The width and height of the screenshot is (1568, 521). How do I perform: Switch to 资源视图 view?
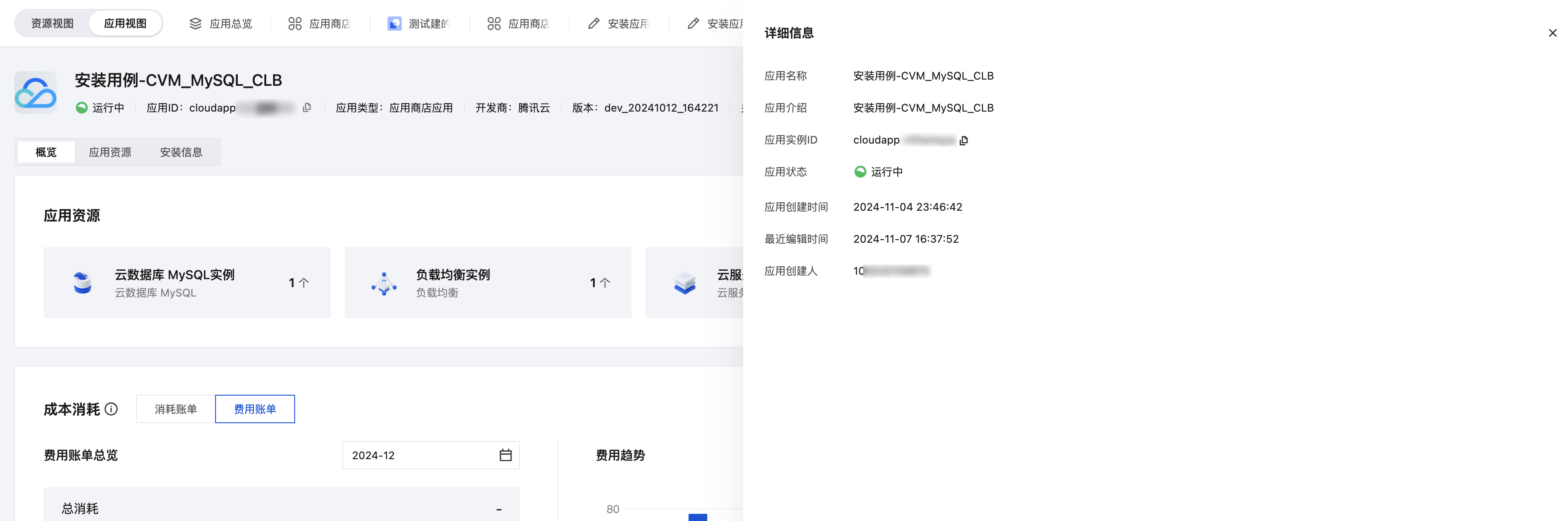(x=52, y=24)
